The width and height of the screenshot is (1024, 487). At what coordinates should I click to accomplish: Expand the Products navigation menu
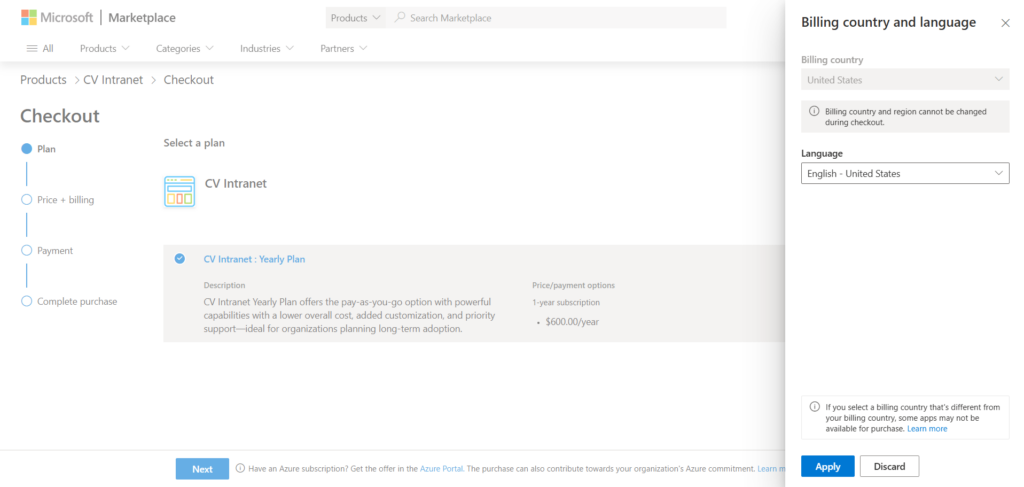[104, 48]
